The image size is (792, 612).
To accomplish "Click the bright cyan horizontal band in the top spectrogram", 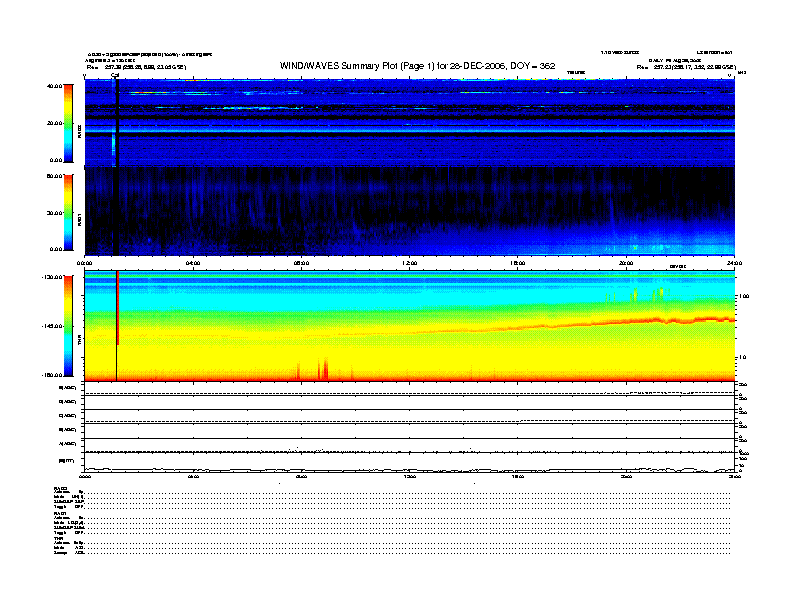I will [410, 130].
